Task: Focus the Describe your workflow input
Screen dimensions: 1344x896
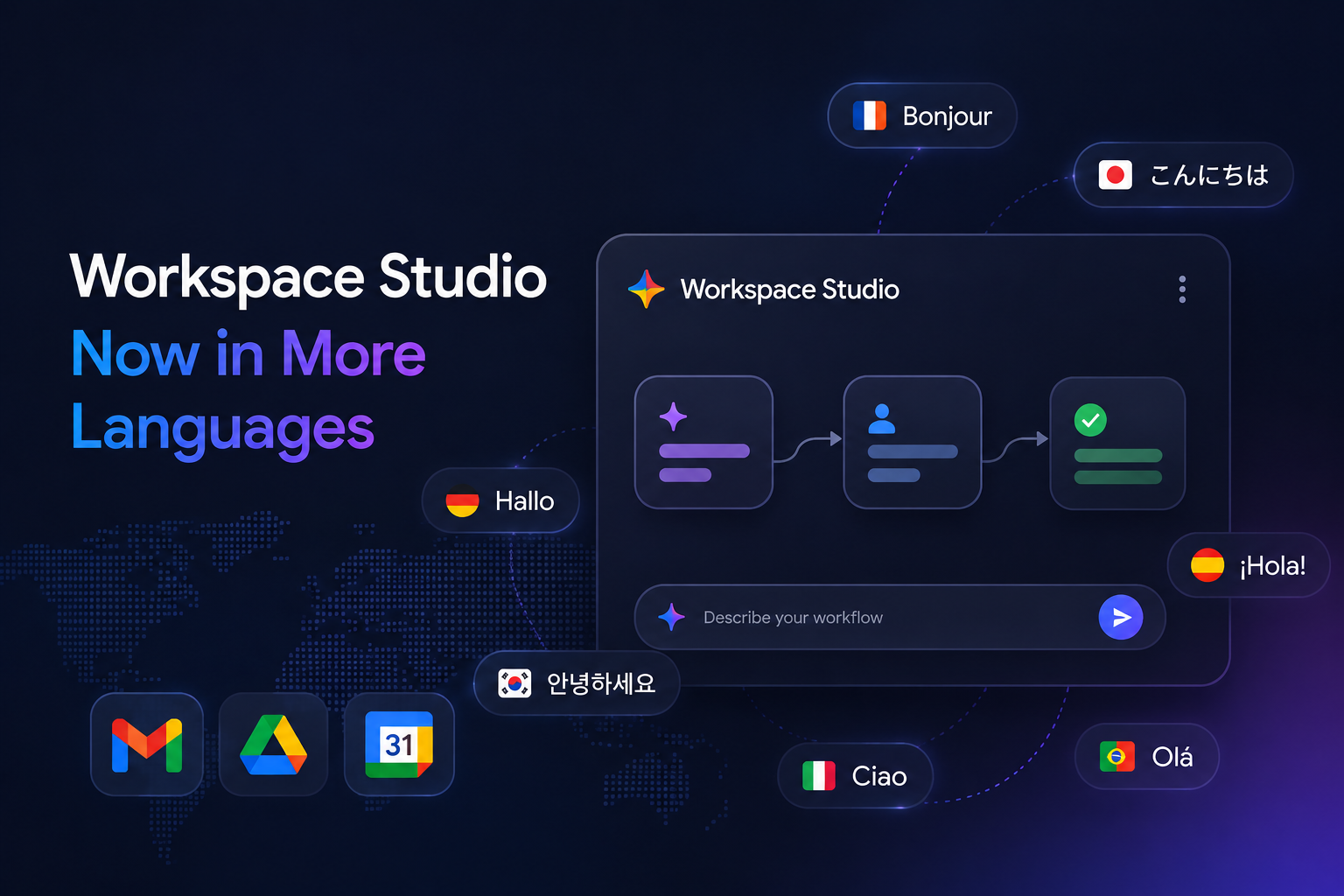Action: [x=899, y=618]
